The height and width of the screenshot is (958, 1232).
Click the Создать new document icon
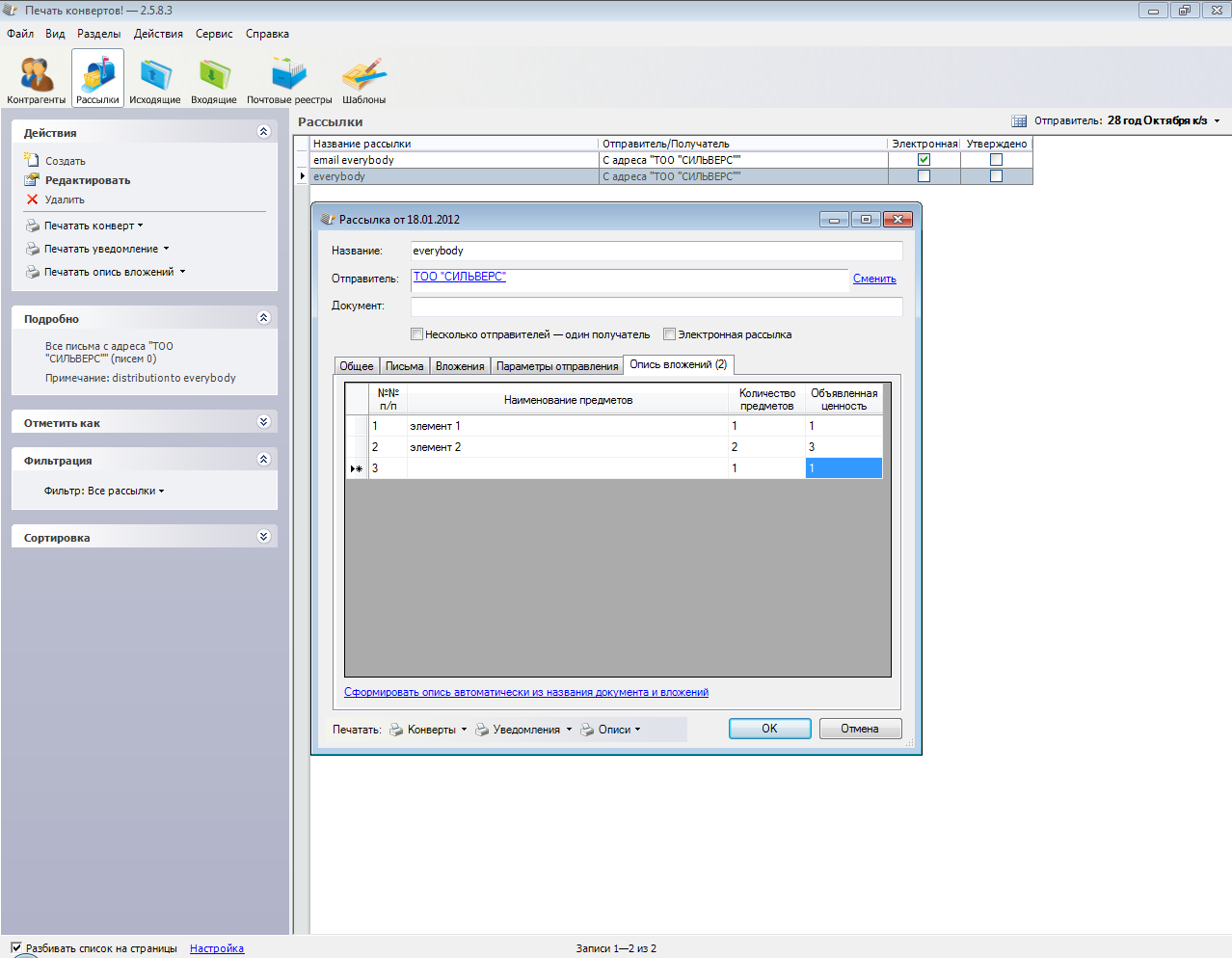[x=32, y=160]
